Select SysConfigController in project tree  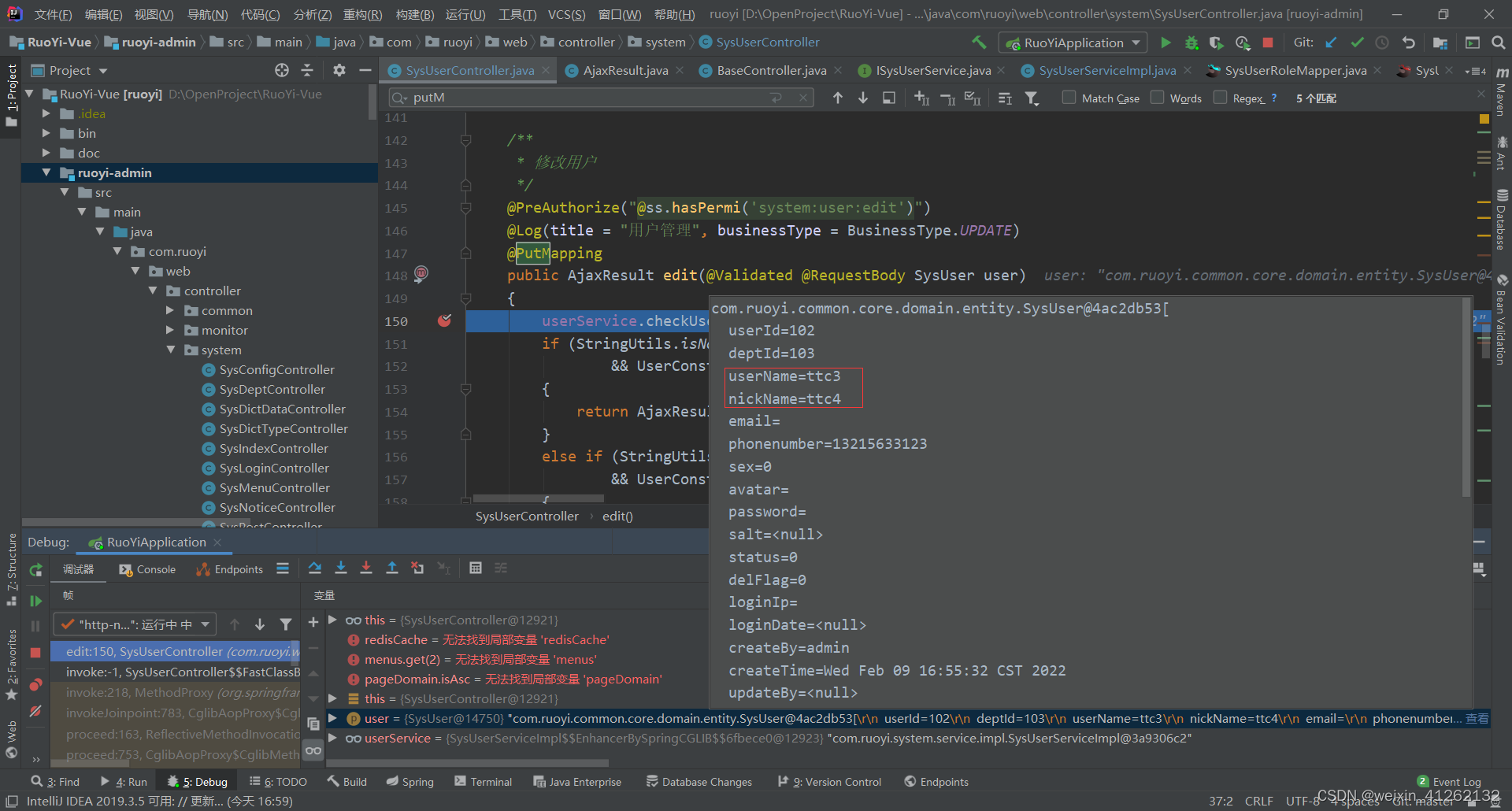pyautogui.click(x=276, y=369)
